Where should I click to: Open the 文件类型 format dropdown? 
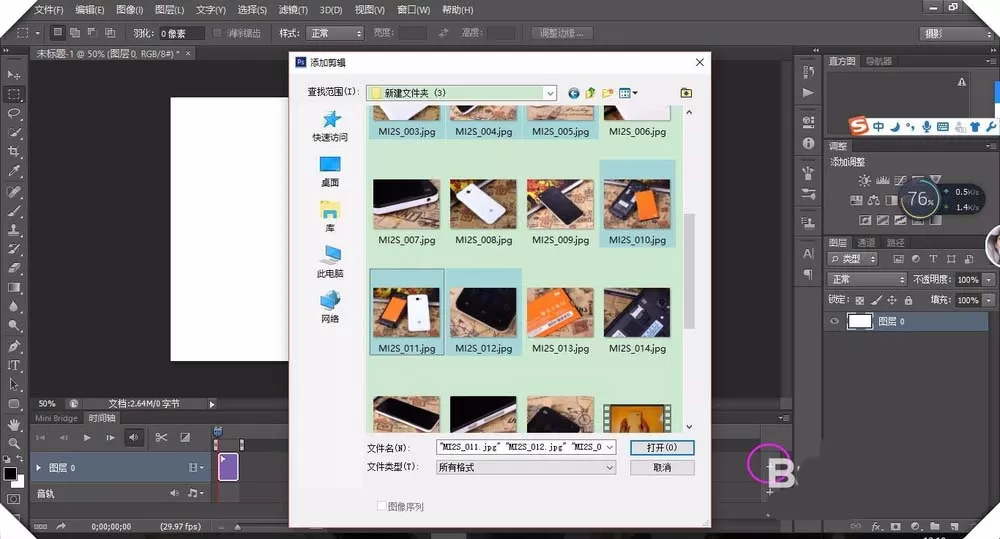pos(526,468)
